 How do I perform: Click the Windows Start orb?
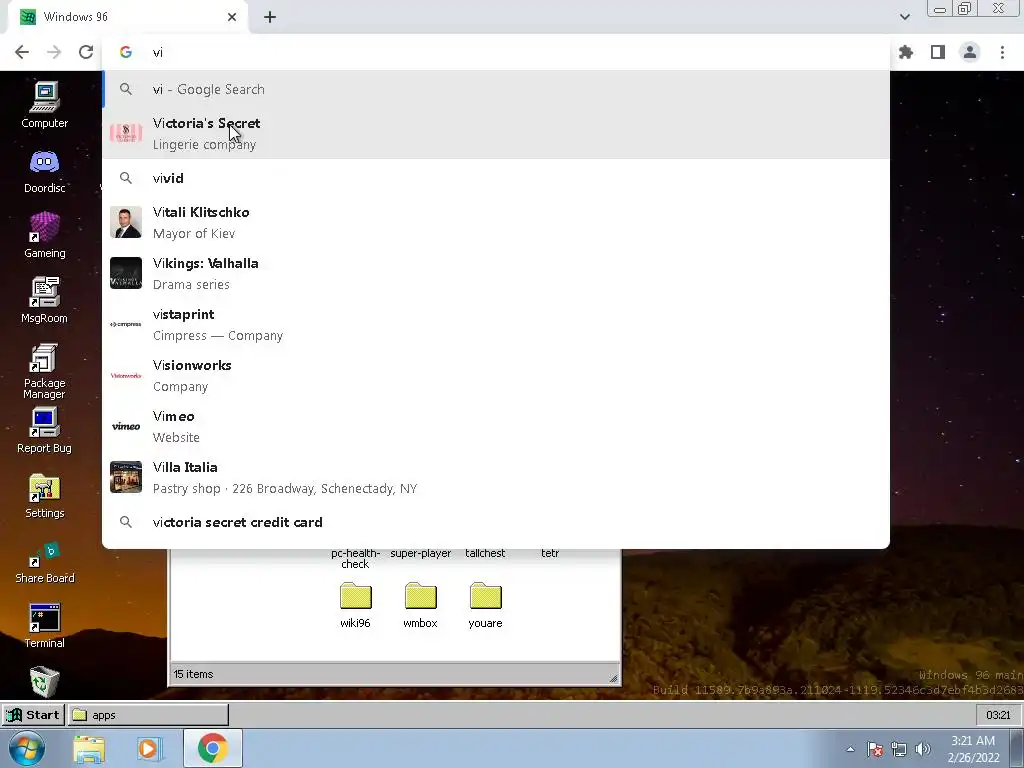(25, 748)
